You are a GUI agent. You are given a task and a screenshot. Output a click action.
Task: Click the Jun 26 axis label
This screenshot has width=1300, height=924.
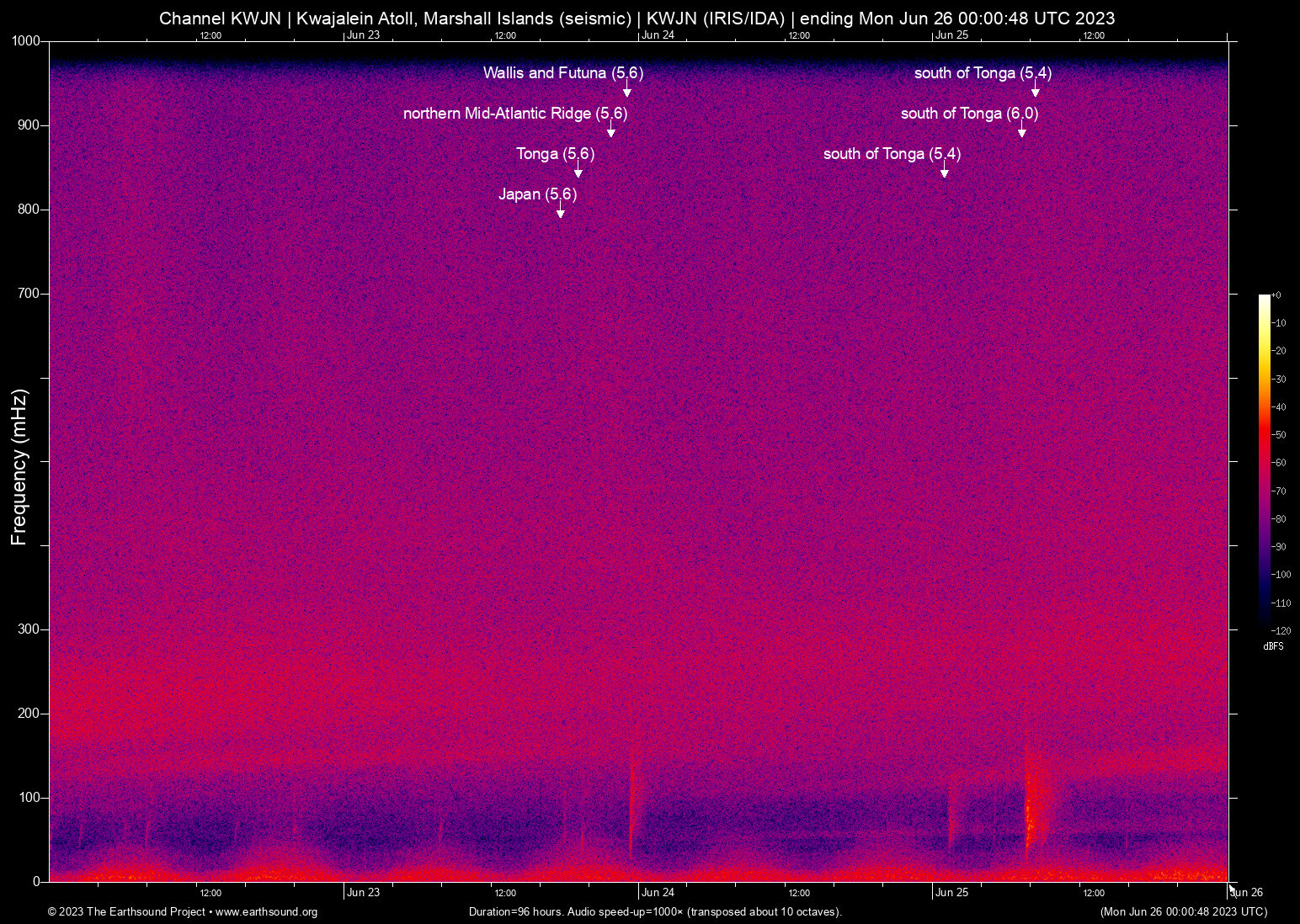(1248, 892)
